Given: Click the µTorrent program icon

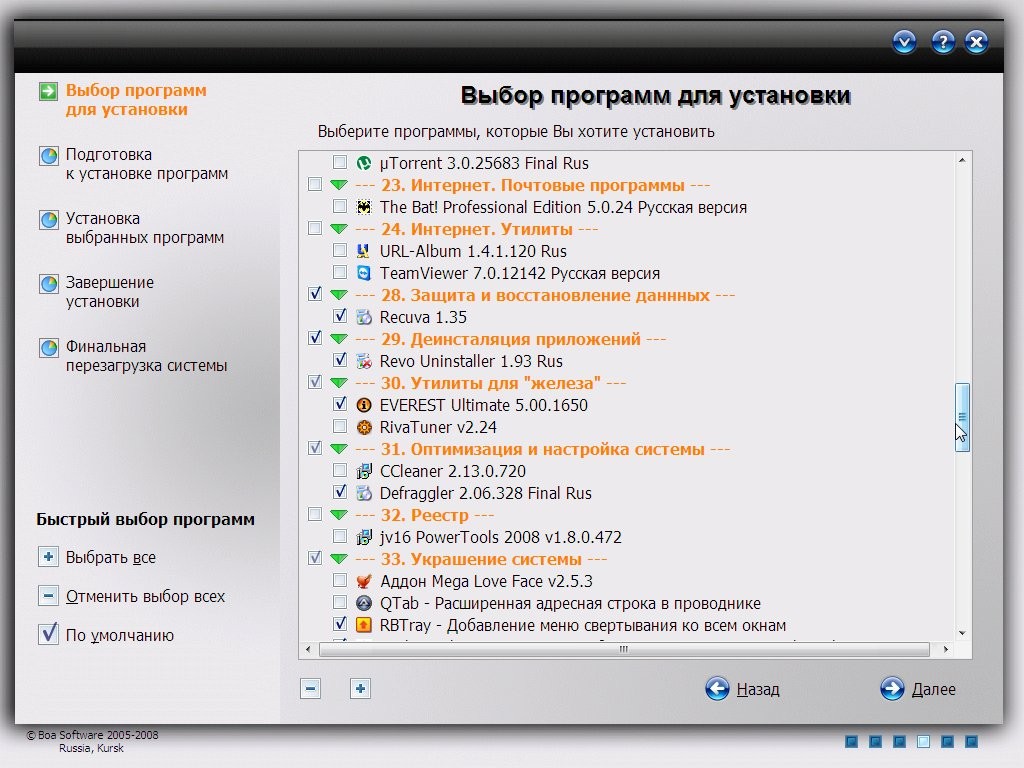Looking at the screenshot, I should tap(364, 163).
